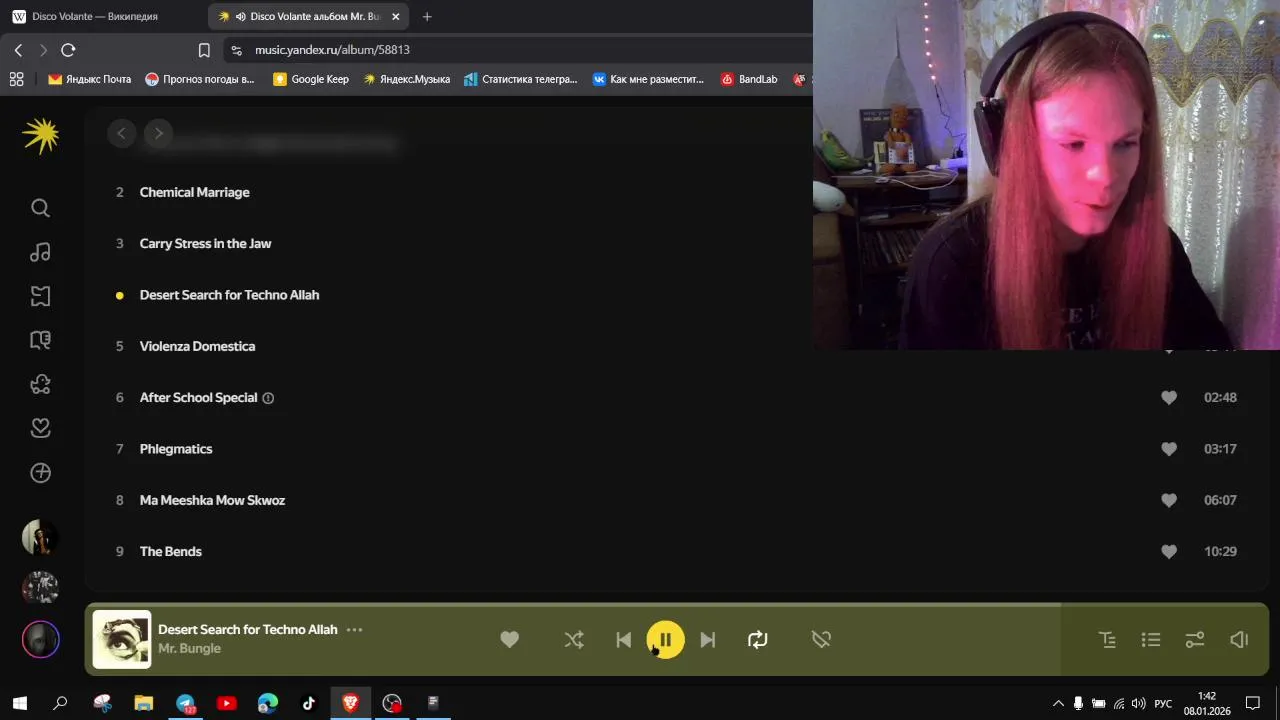Open the rocking horse kids sidebar icon
The width and height of the screenshot is (1280, 720).
40,384
